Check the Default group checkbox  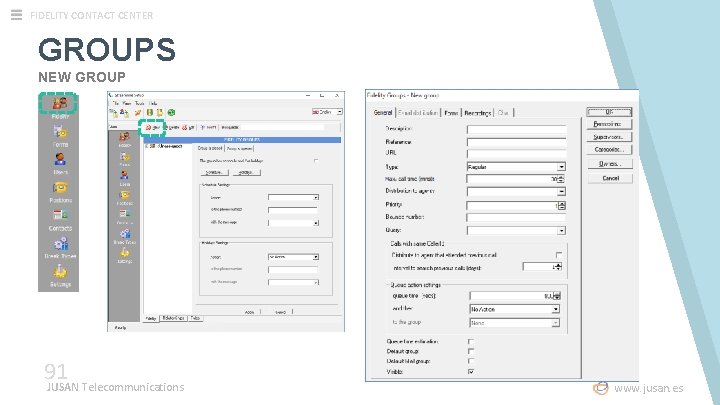471,351
